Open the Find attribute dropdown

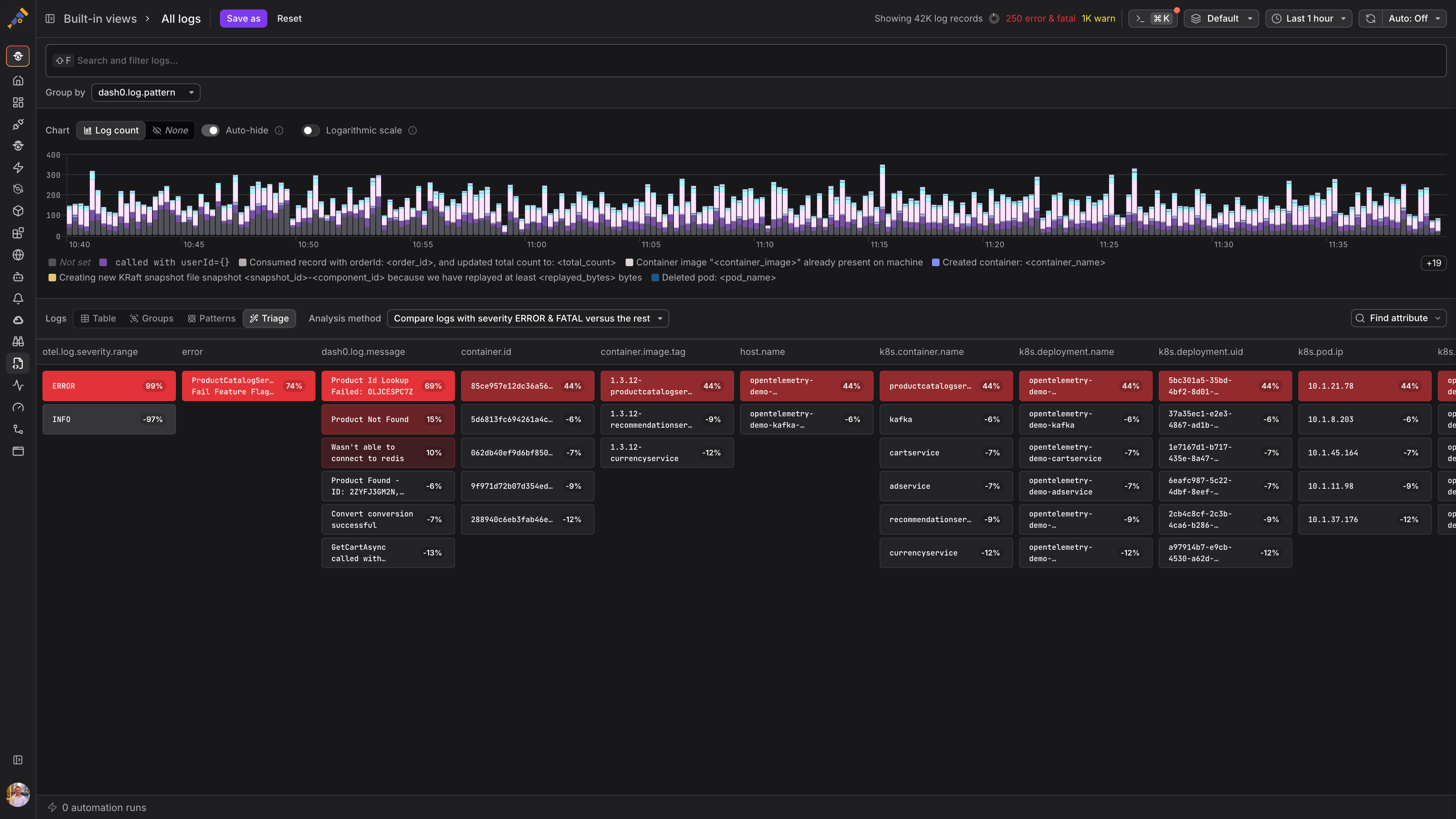(x=1398, y=318)
